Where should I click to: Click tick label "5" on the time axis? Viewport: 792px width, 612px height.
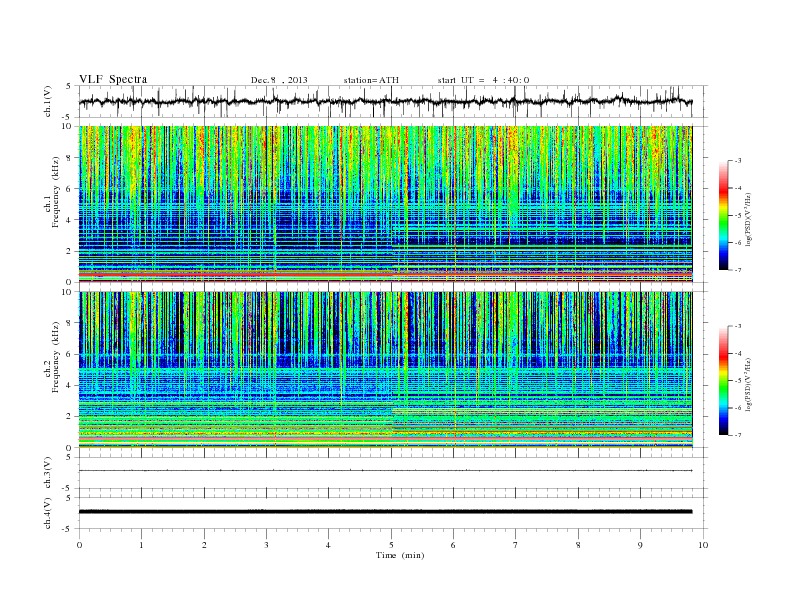pos(391,545)
